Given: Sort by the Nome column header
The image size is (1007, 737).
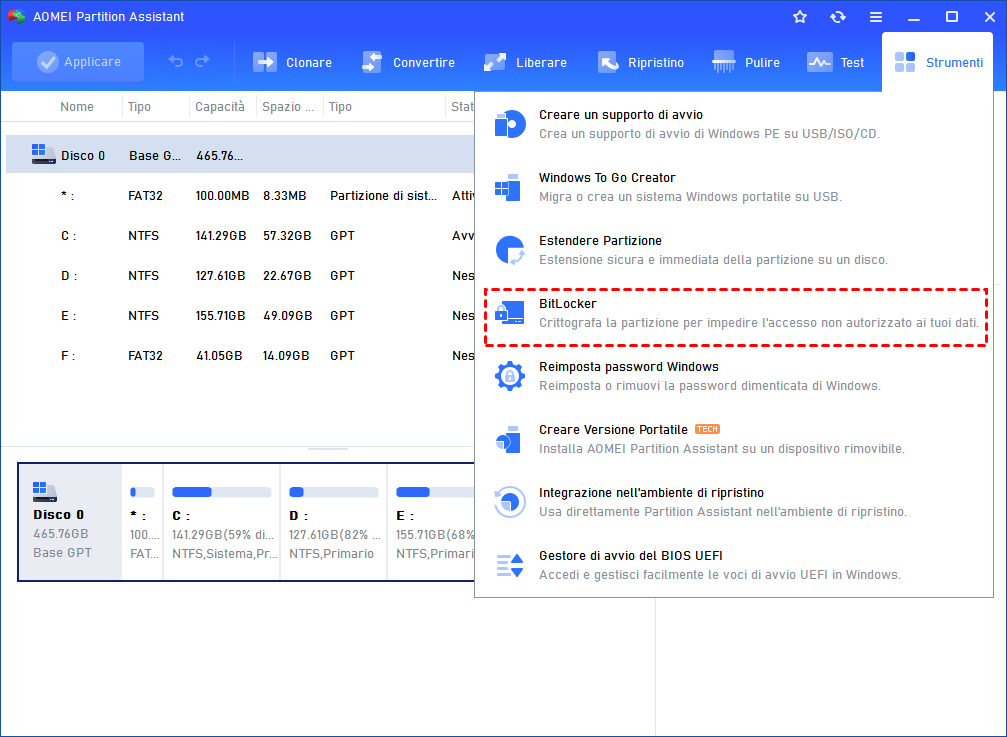Looking at the screenshot, I should pos(77,107).
